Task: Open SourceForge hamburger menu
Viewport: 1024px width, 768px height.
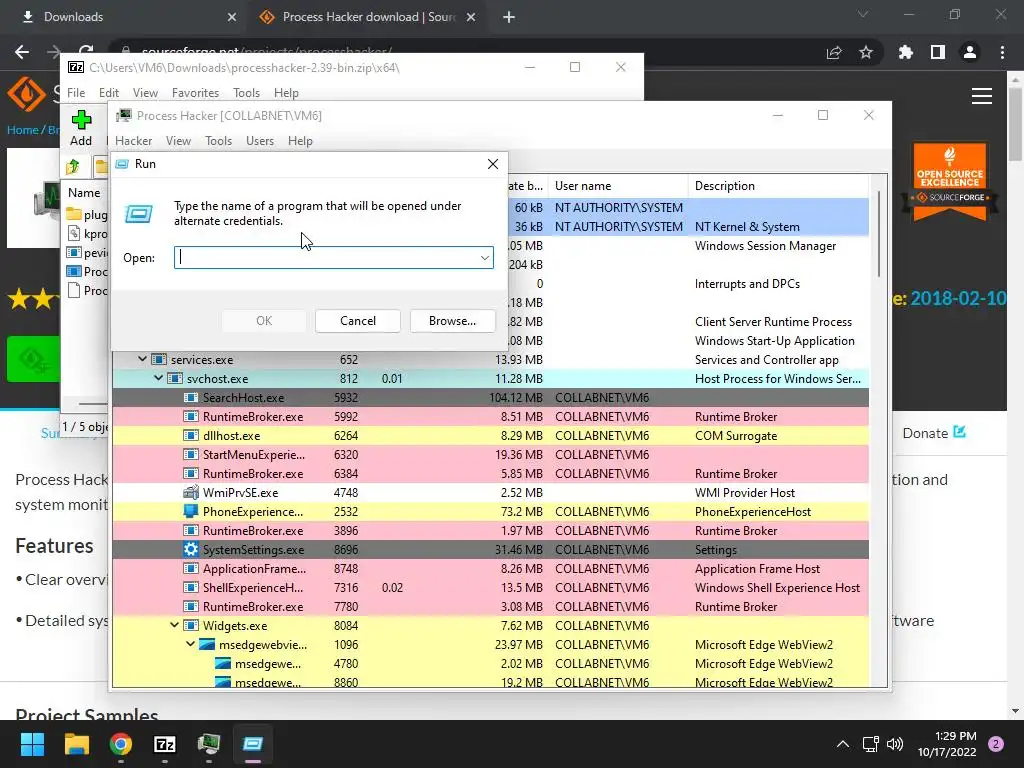Action: coord(982,96)
